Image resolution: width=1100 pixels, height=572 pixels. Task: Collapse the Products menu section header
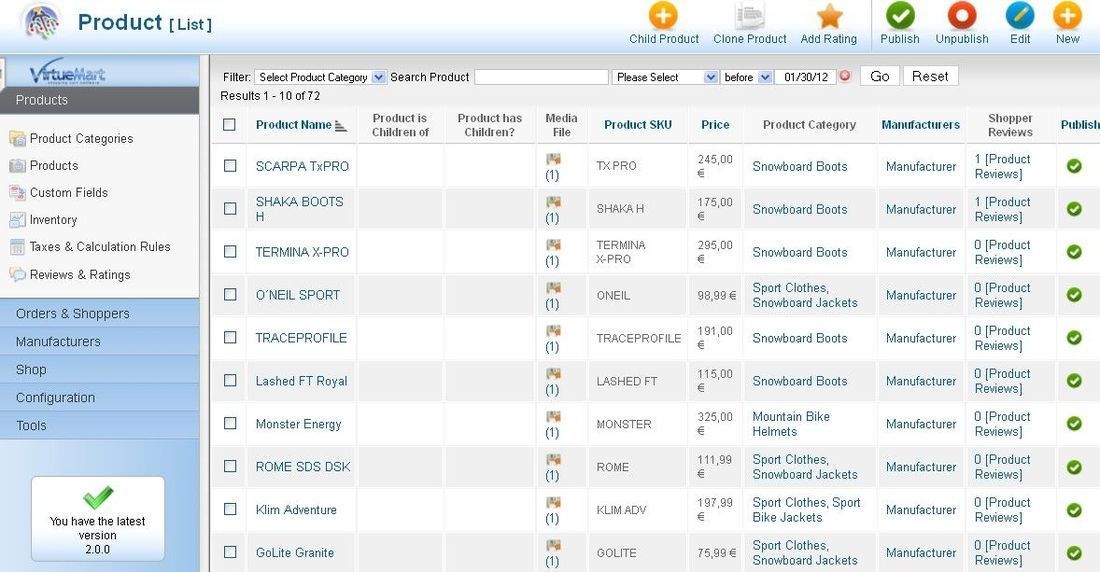tap(100, 100)
